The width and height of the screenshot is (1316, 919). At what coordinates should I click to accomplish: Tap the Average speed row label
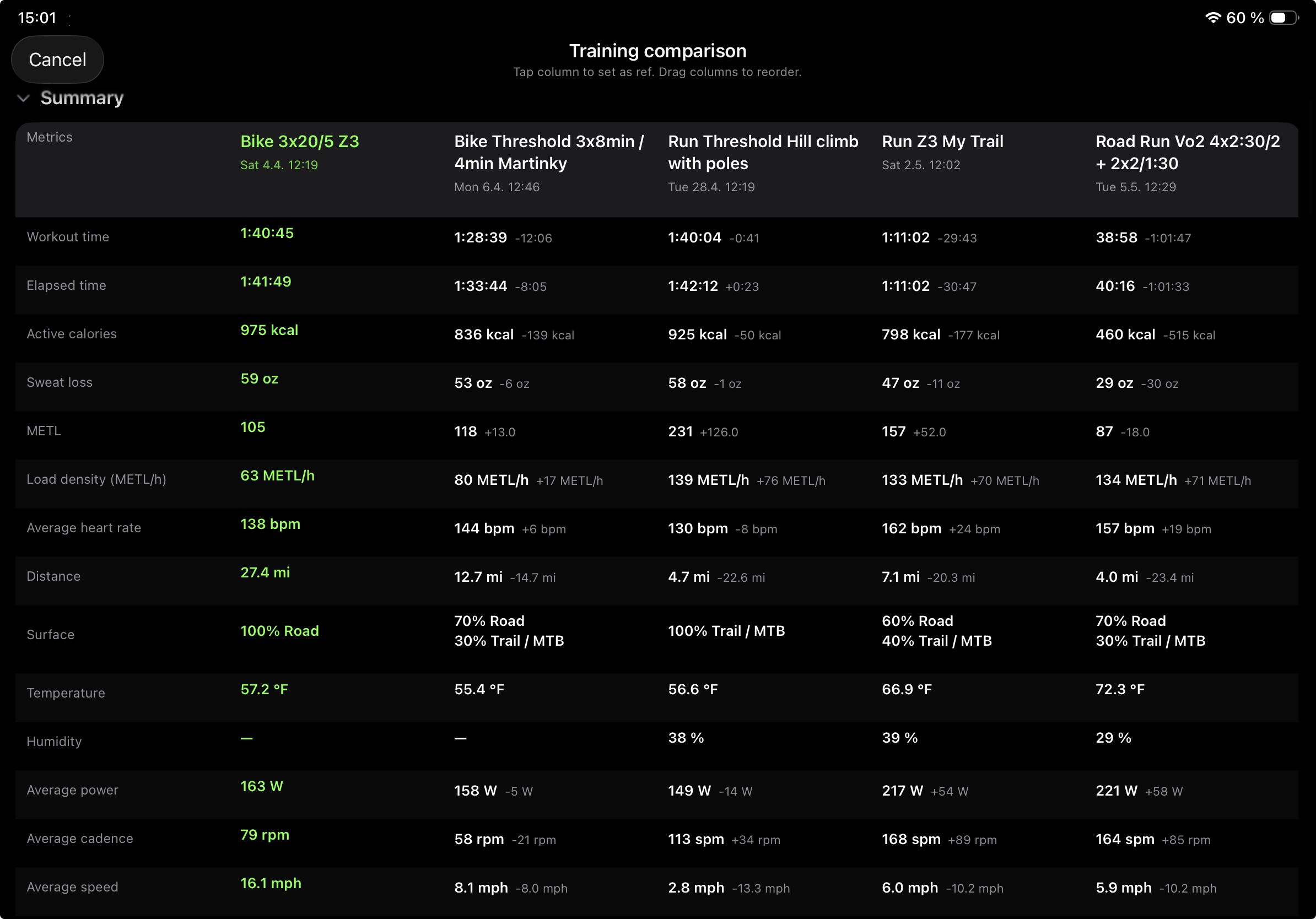72,887
